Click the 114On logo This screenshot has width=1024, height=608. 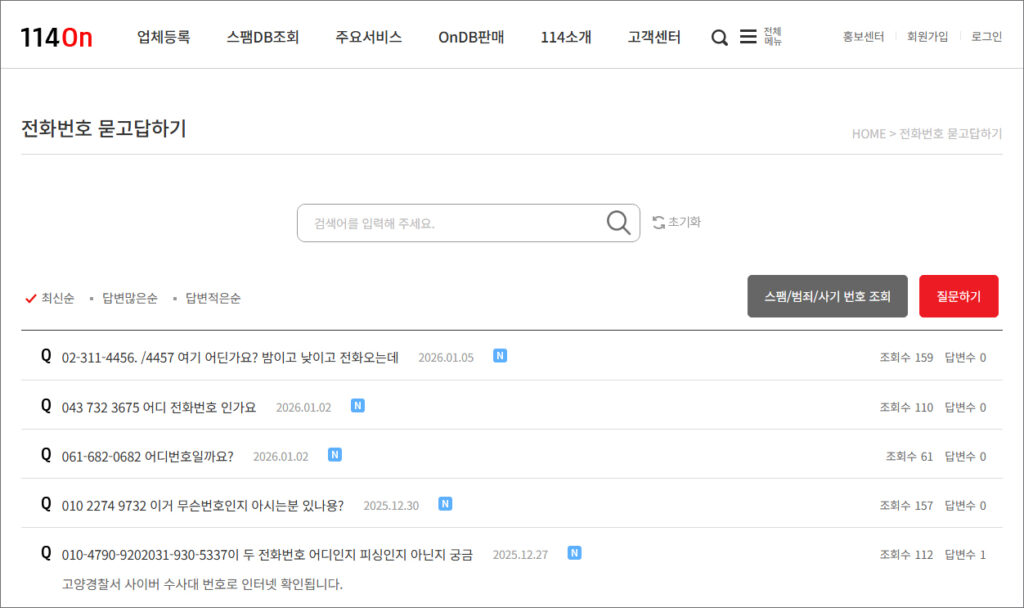tap(56, 37)
